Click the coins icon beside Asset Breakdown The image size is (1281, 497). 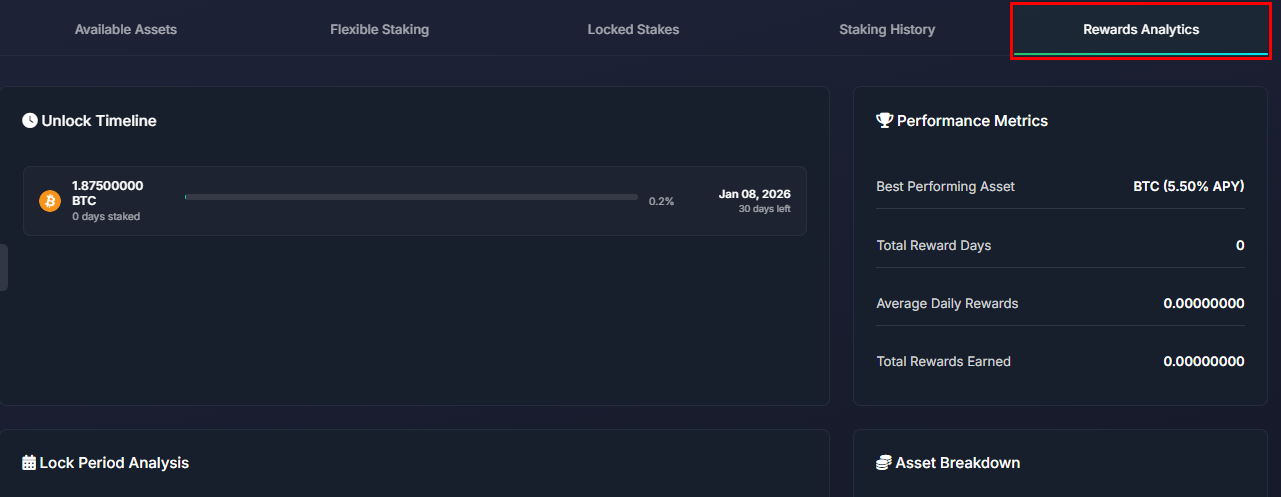pyautogui.click(x=884, y=463)
